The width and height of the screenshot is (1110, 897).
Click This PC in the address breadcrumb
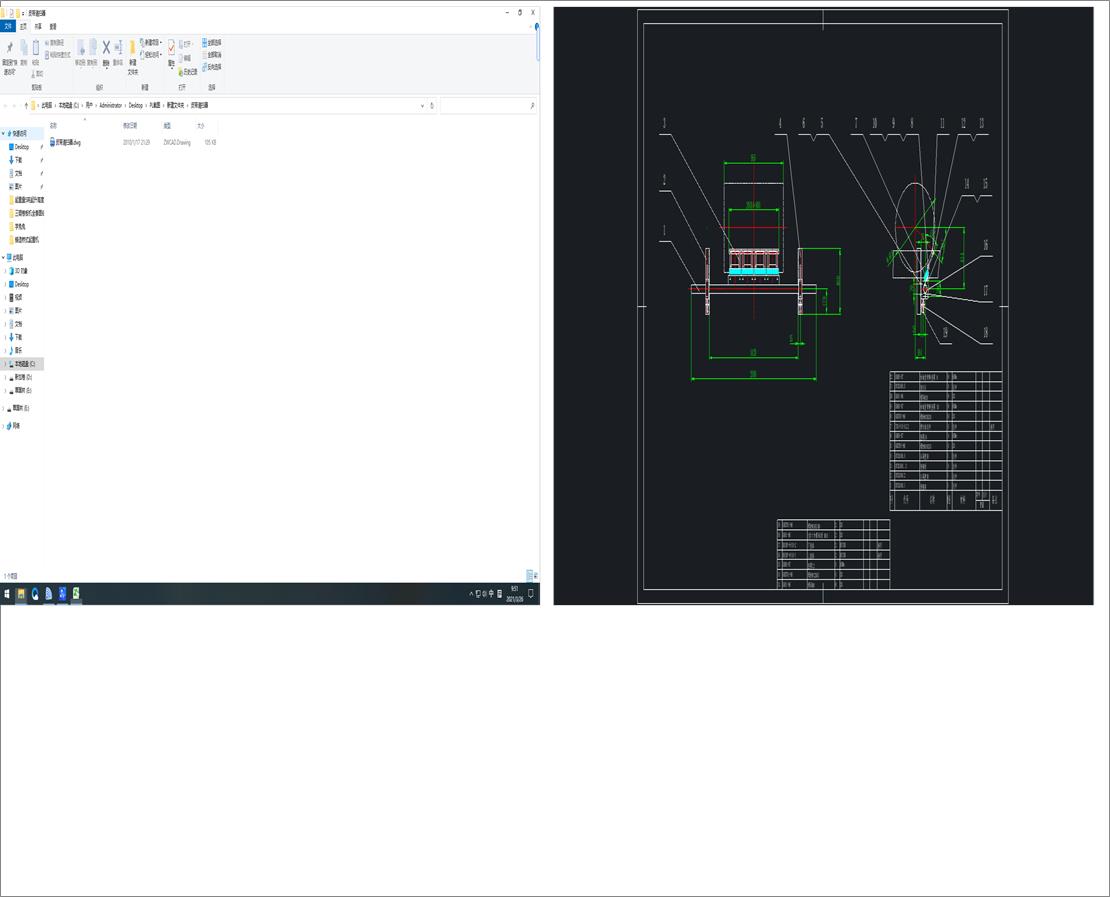click(x=46, y=105)
